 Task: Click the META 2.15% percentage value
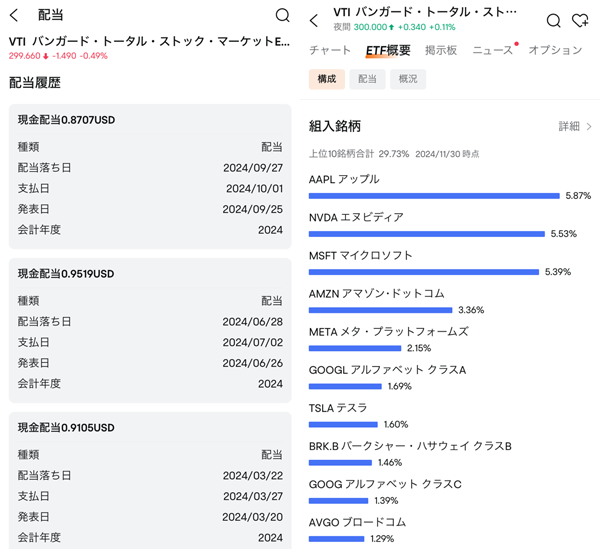pos(419,348)
